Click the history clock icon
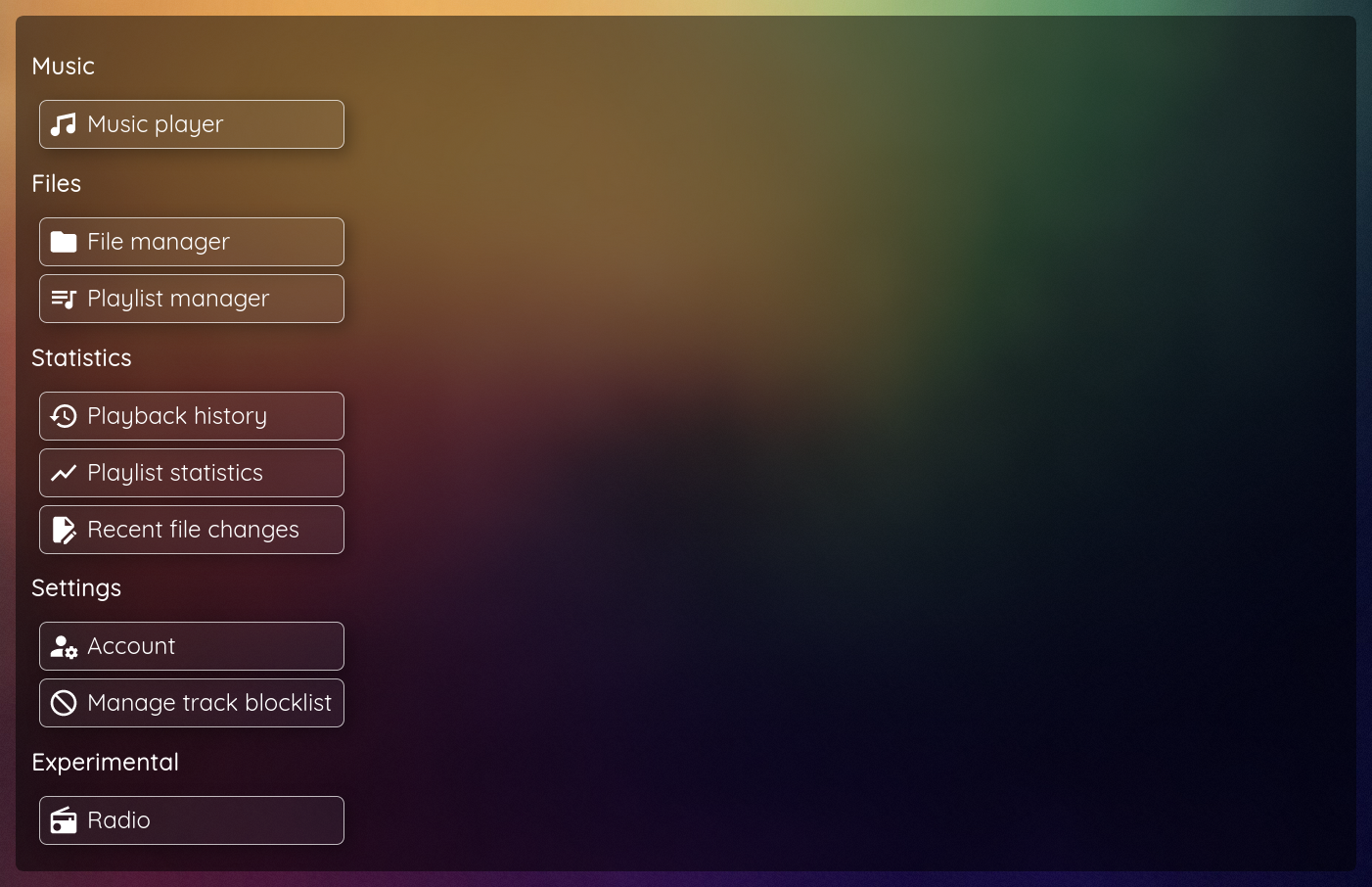Screen dimensions: 1372x887 (64, 416)
